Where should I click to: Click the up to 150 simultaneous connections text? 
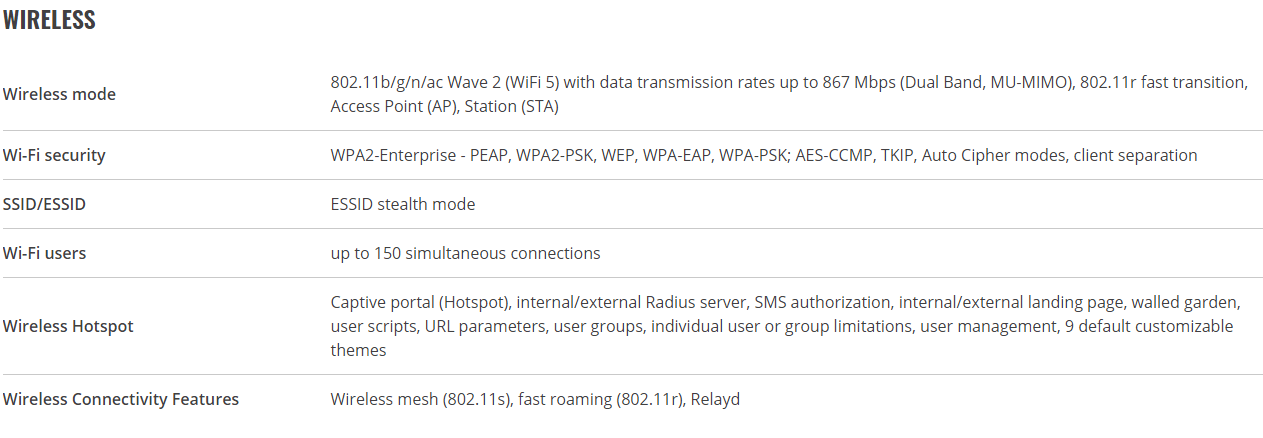click(x=466, y=253)
